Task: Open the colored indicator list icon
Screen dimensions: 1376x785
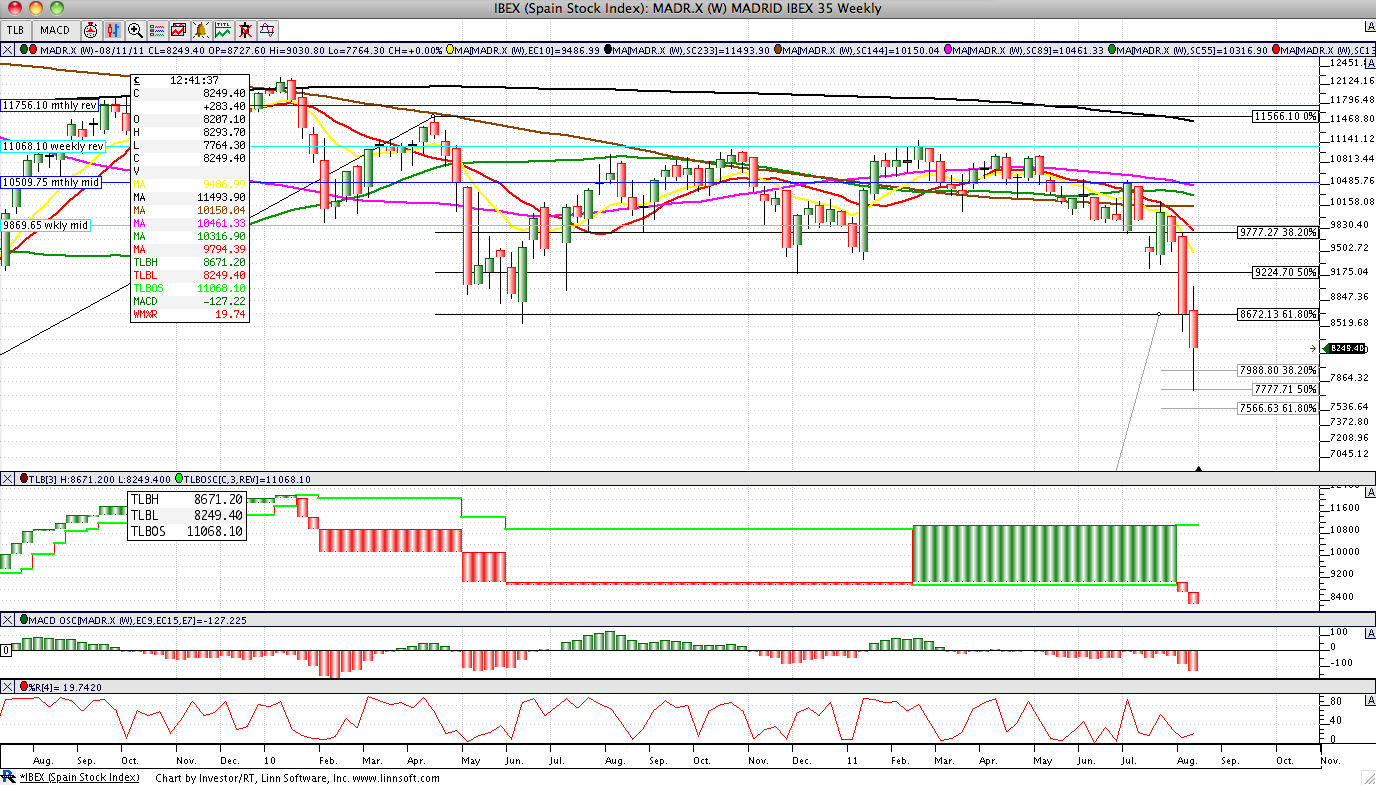Action: tap(157, 30)
